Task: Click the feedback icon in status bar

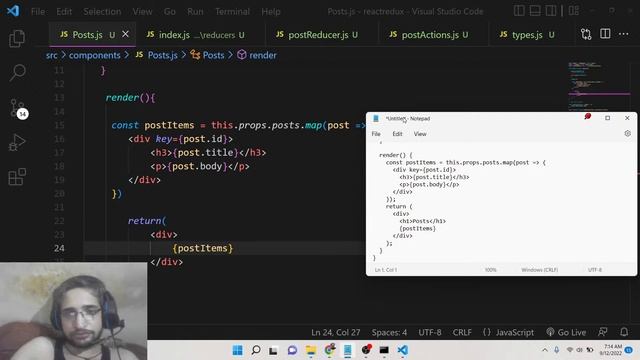Action: [602, 332]
